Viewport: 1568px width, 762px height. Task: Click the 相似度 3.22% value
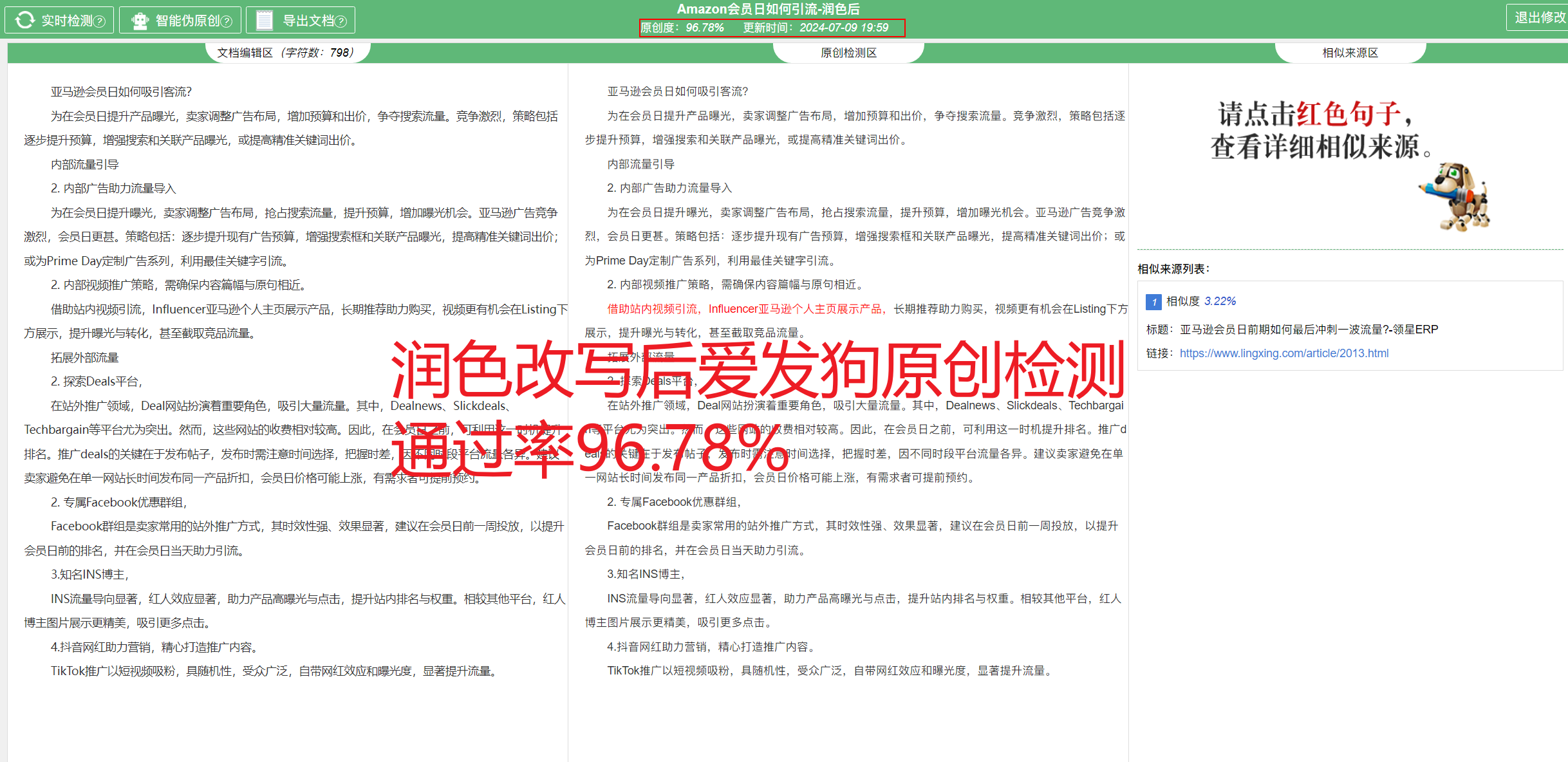click(x=1201, y=301)
